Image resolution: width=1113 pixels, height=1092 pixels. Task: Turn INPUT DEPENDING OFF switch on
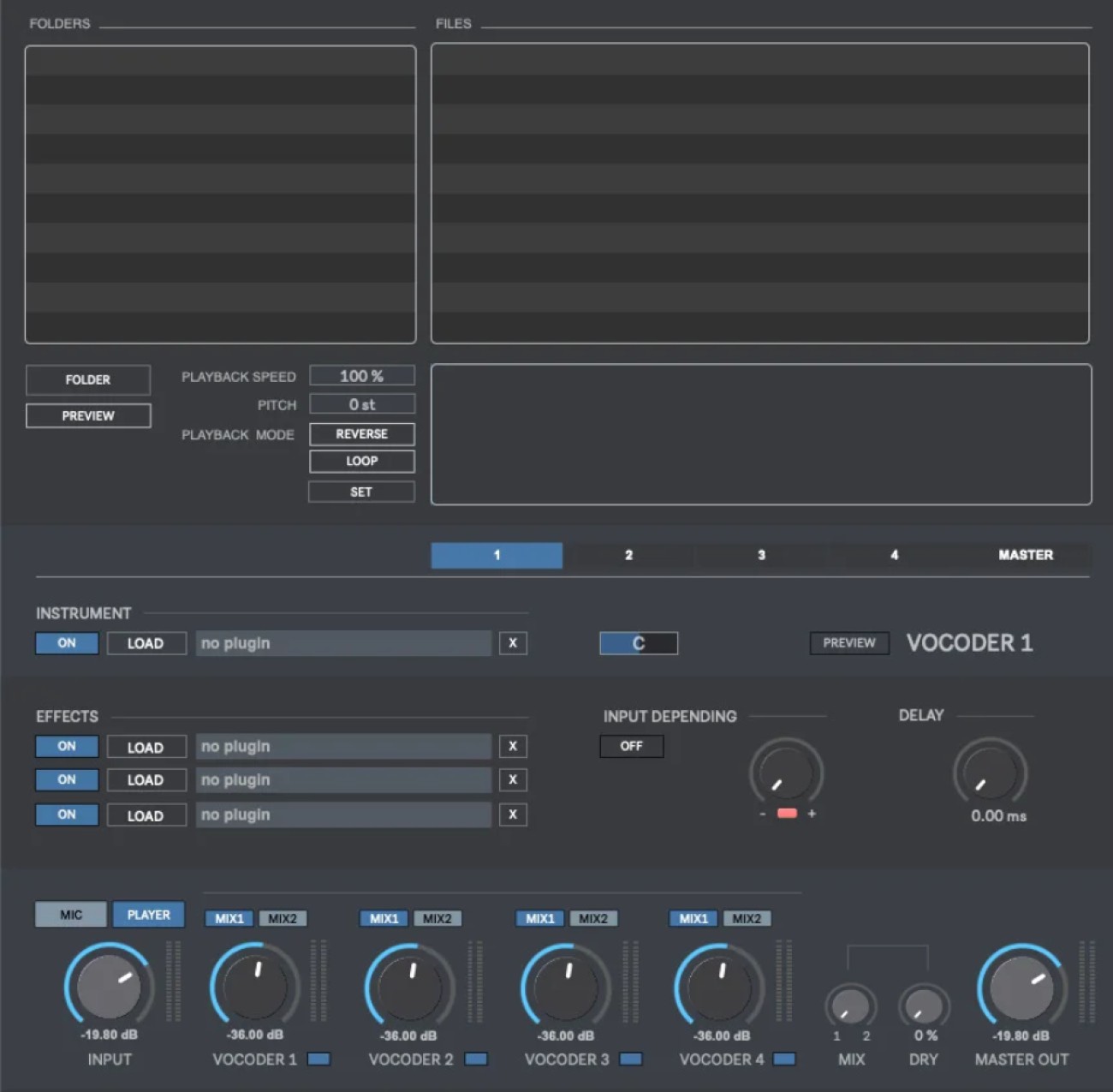631,746
